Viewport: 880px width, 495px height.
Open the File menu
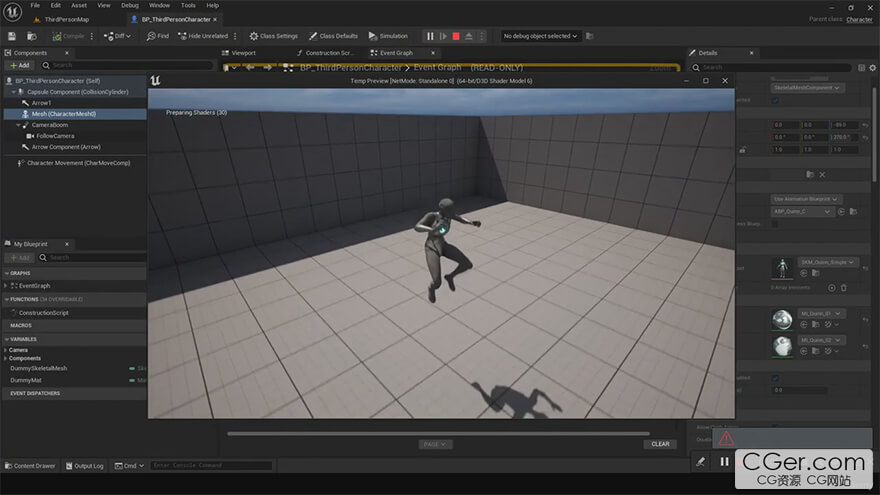[x=35, y=5]
